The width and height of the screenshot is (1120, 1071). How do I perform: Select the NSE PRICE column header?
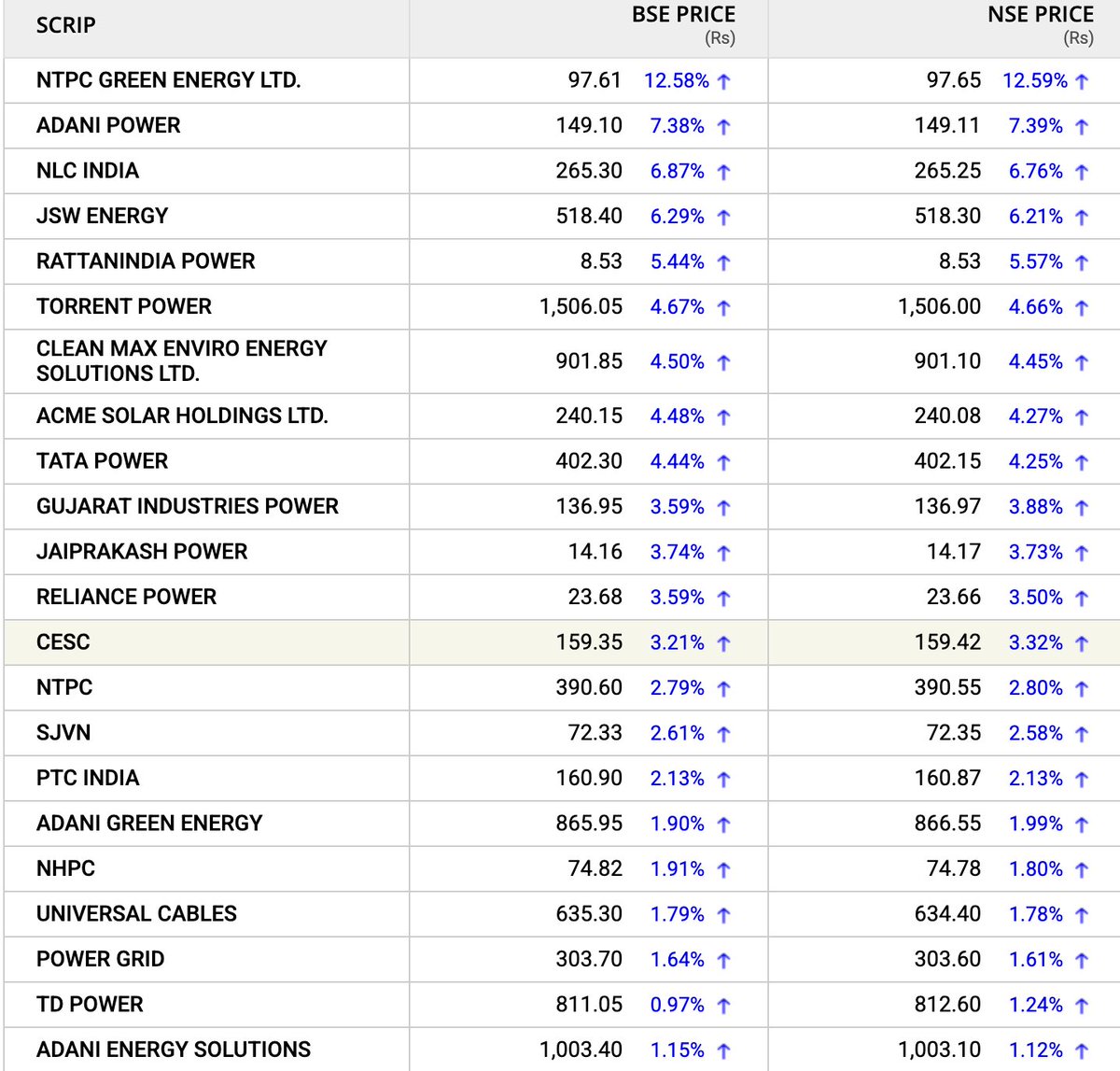[1041, 15]
